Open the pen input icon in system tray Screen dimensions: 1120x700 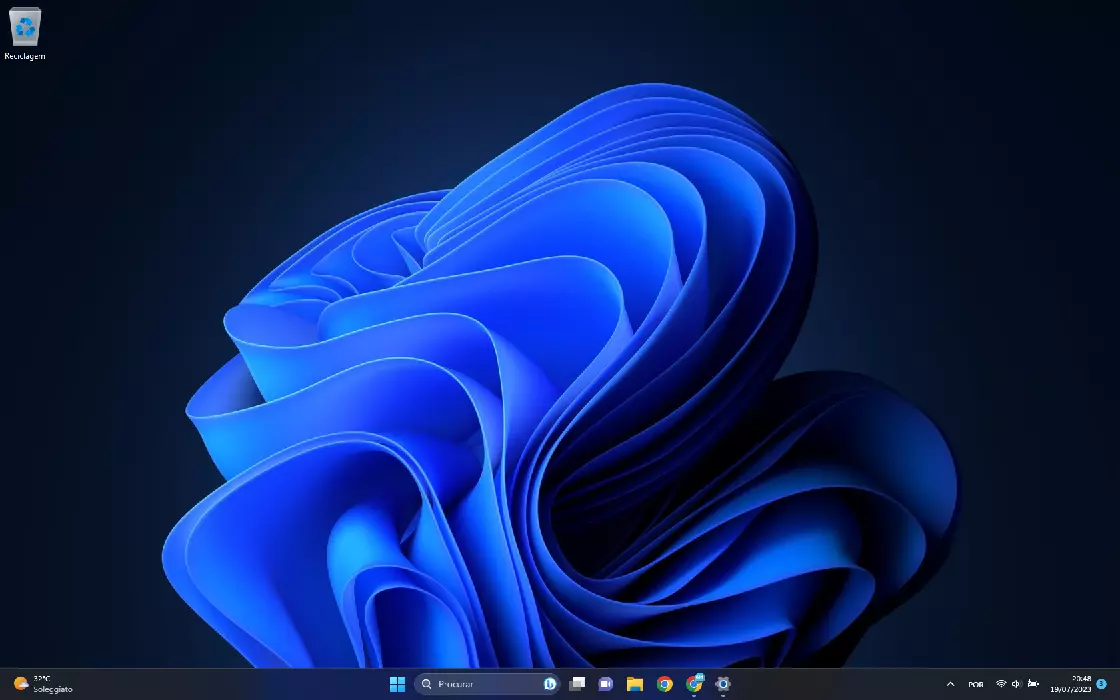click(x=1033, y=684)
